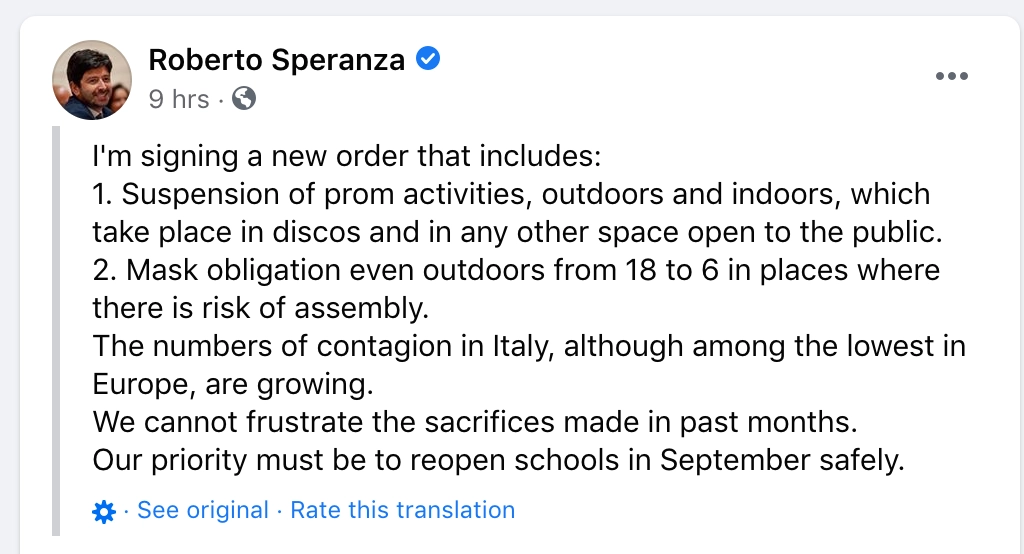The width and height of the screenshot is (1024, 554).
Task: Click the text '2. Mask obligation even outdoors'
Action: (x=280, y=270)
